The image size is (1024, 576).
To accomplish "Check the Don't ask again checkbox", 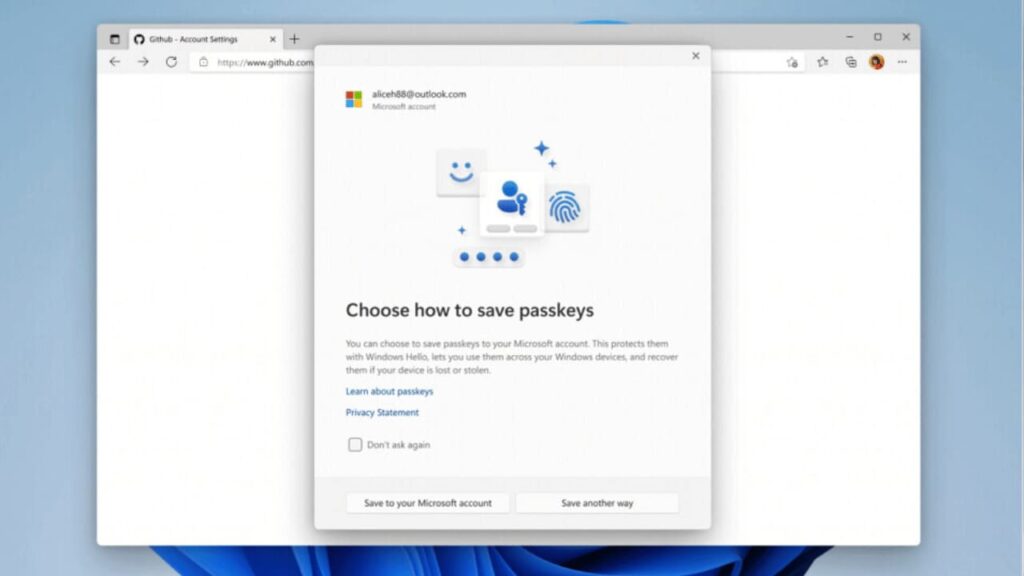I will 355,444.
